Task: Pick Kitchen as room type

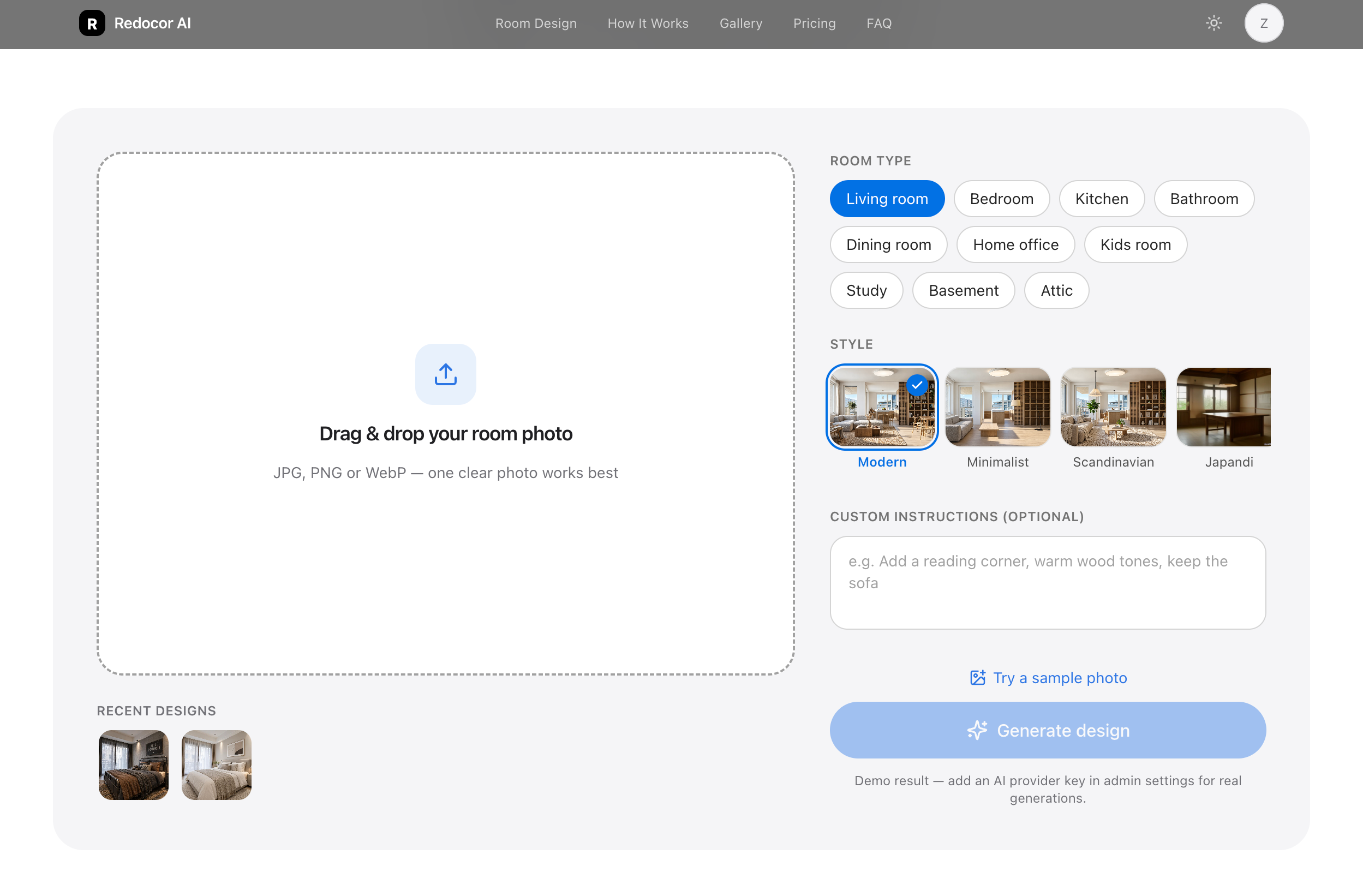Action: coord(1101,199)
